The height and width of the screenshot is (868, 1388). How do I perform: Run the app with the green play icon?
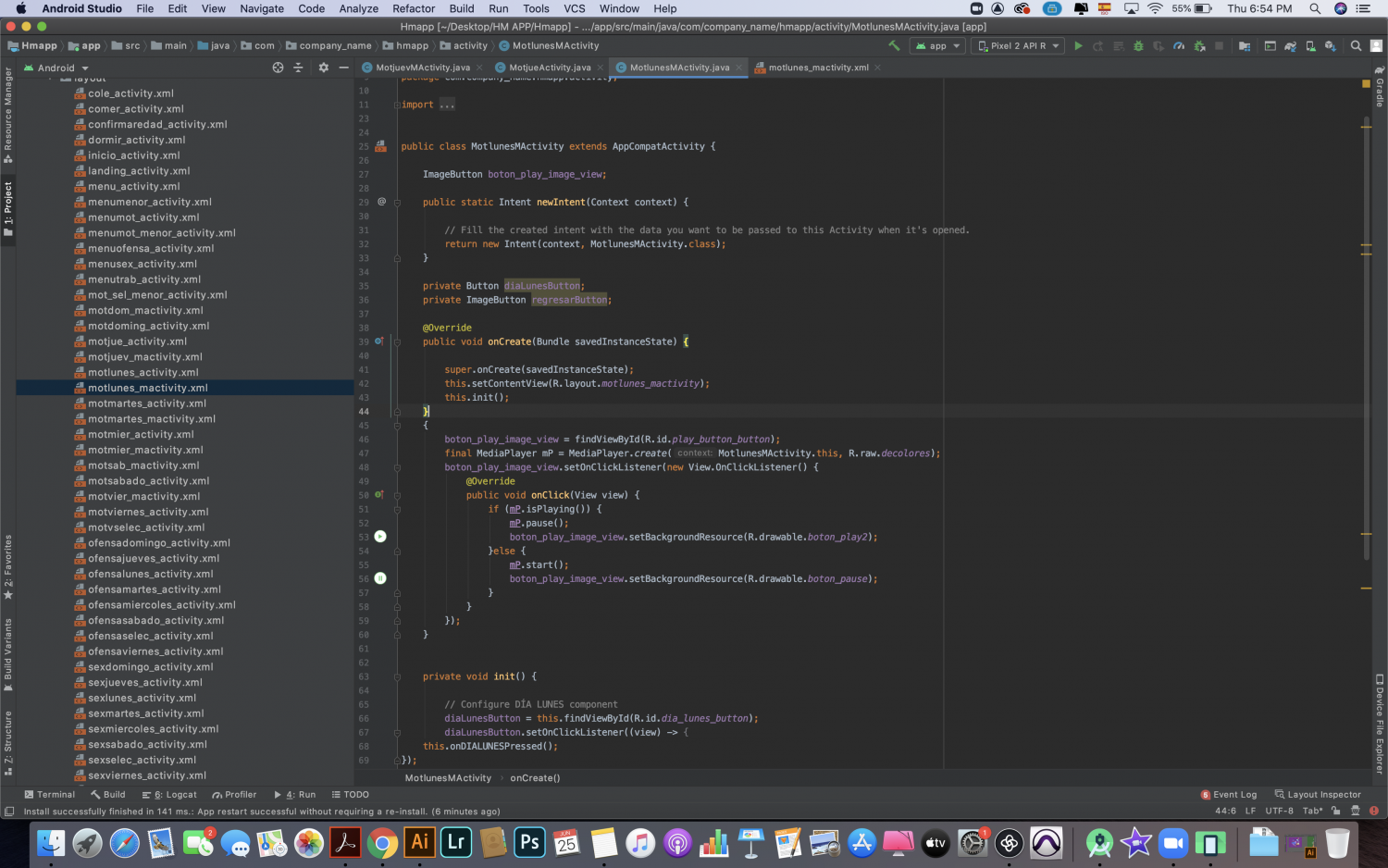click(1078, 45)
